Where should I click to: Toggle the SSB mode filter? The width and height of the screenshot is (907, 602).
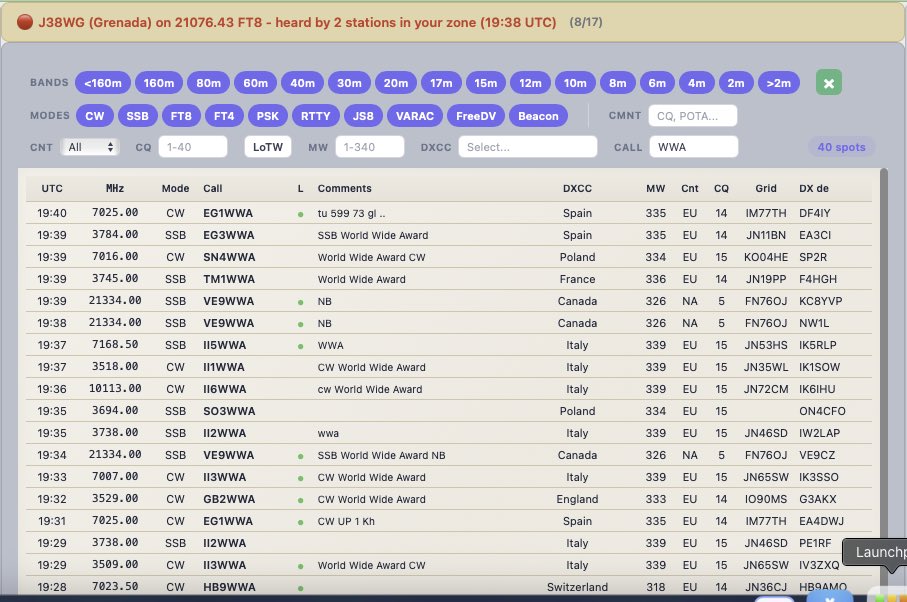point(138,116)
